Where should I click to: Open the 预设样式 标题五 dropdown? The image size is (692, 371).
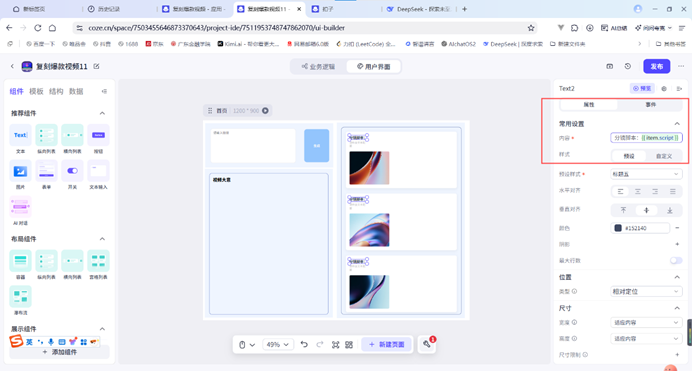[x=646, y=174]
